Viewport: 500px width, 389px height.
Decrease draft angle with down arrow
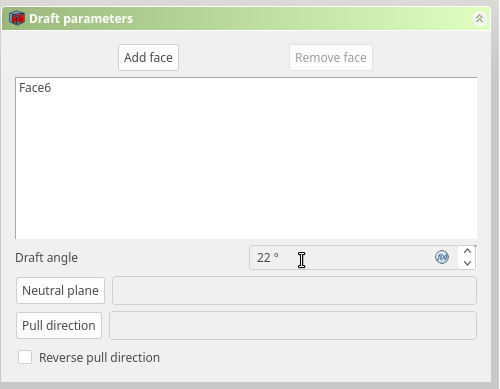(x=467, y=263)
